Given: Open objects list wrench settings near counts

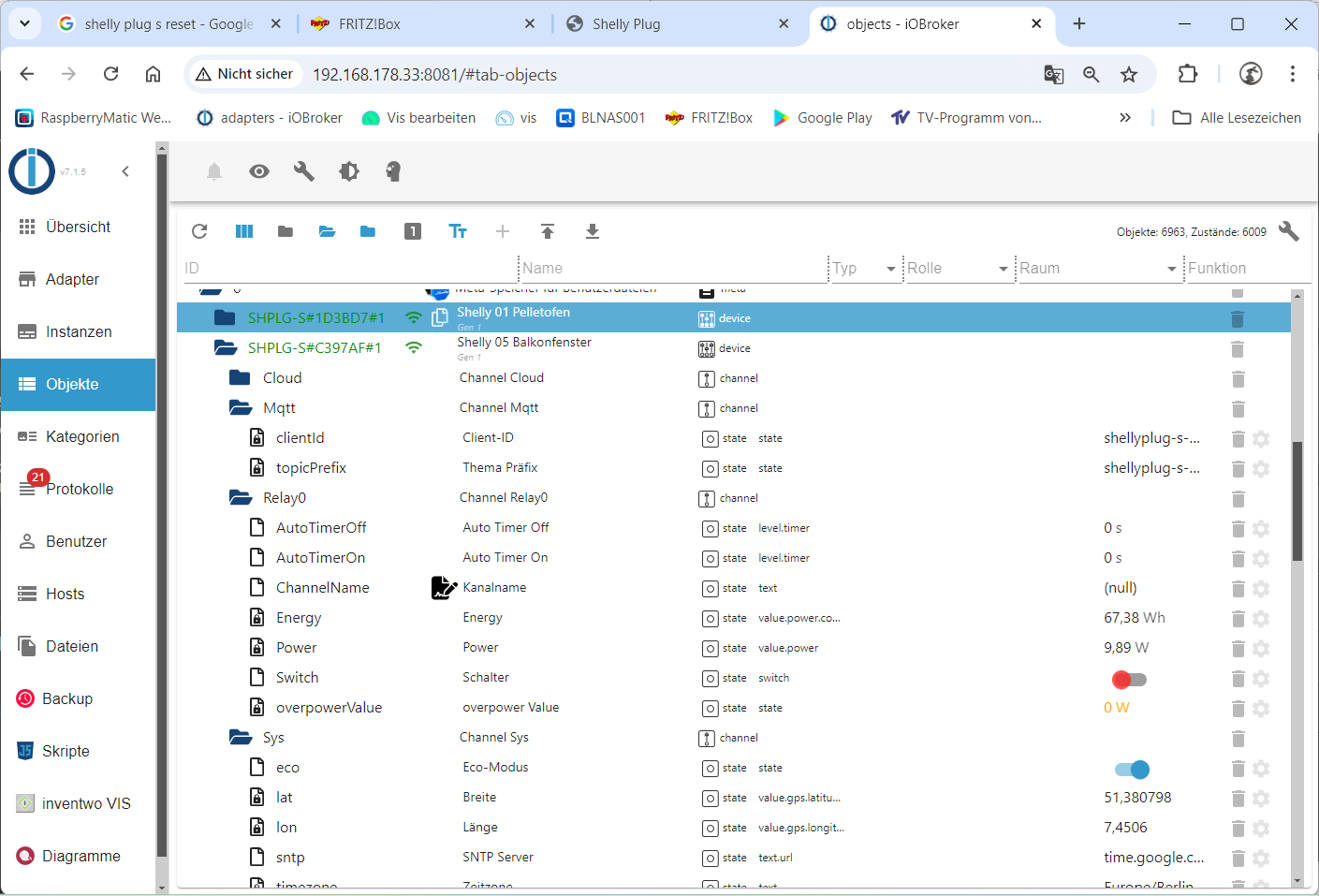Looking at the screenshot, I should [1289, 231].
